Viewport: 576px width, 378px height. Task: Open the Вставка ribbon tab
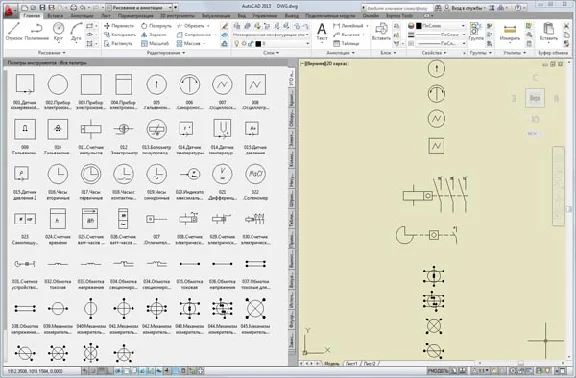pos(55,16)
